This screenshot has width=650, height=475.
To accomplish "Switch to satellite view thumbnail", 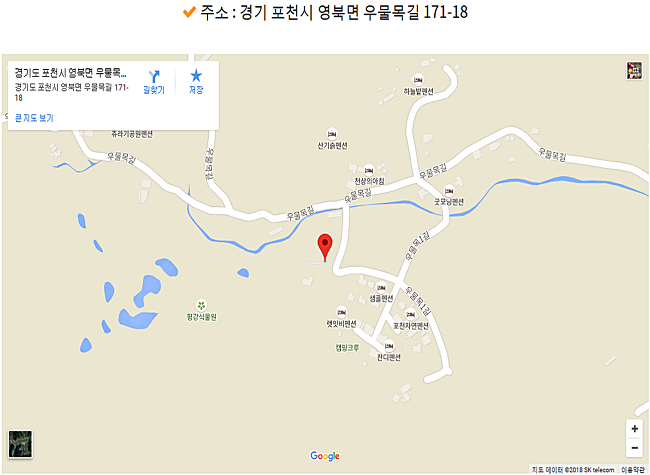I will coord(20,444).
